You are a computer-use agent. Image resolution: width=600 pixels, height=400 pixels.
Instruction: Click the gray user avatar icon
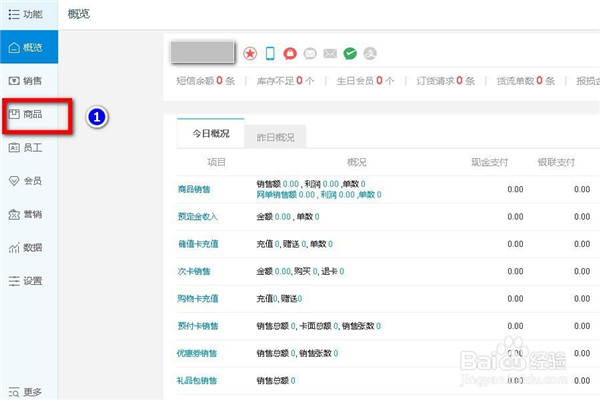coord(370,53)
